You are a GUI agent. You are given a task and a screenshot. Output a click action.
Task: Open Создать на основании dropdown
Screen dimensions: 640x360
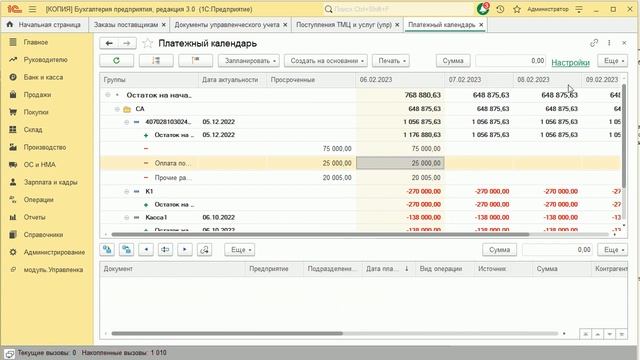click(x=326, y=60)
